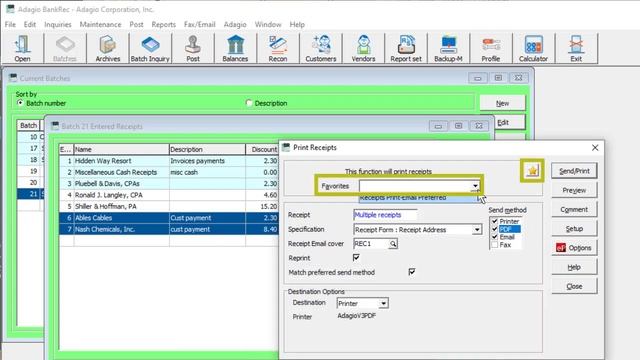Click the Description column header in receipts

207,149
